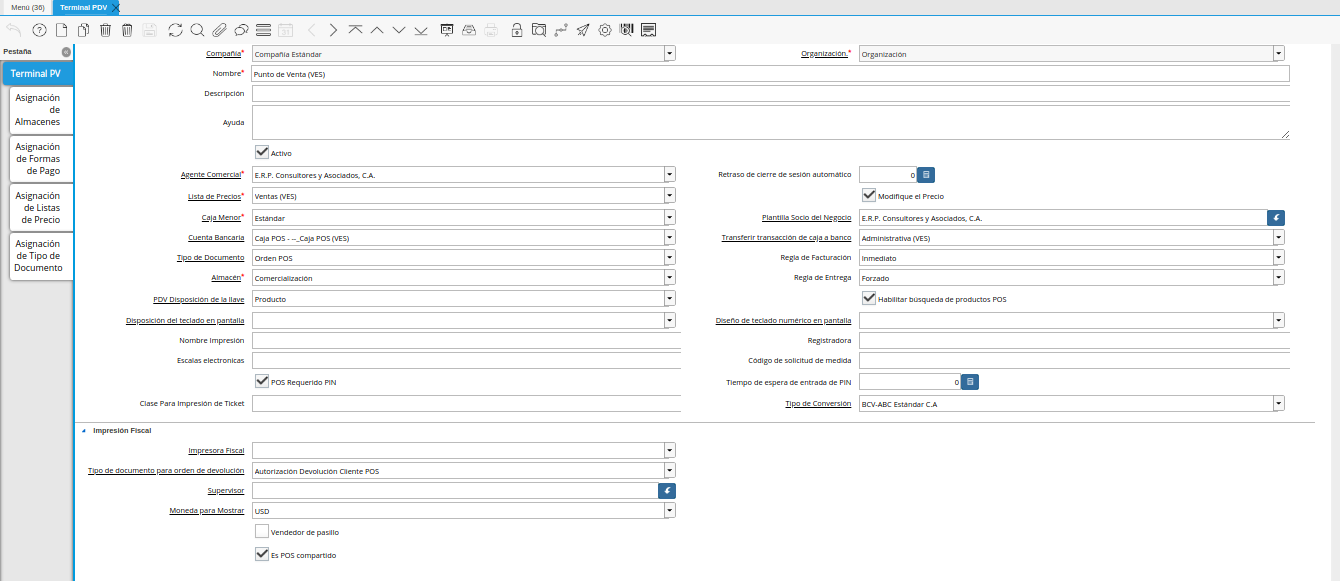Open the magnifier search icon in toolbar
The image size is (1340, 581).
pos(197,30)
